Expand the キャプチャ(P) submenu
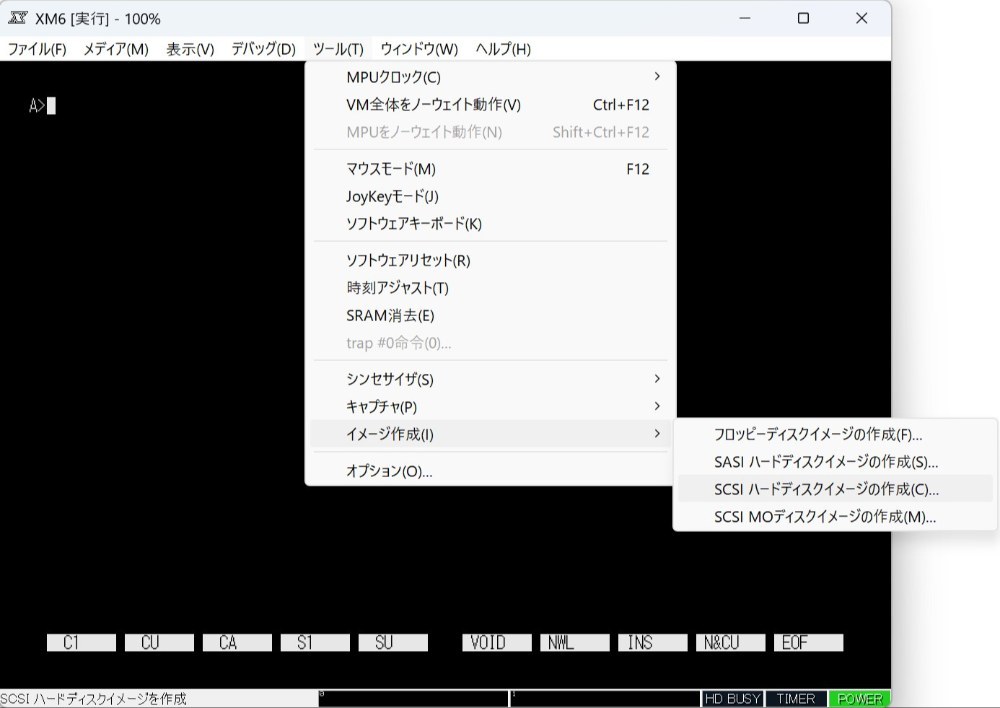Image resolution: width=1000 pixels, height=708 pixels. click(x=490, y=406)
